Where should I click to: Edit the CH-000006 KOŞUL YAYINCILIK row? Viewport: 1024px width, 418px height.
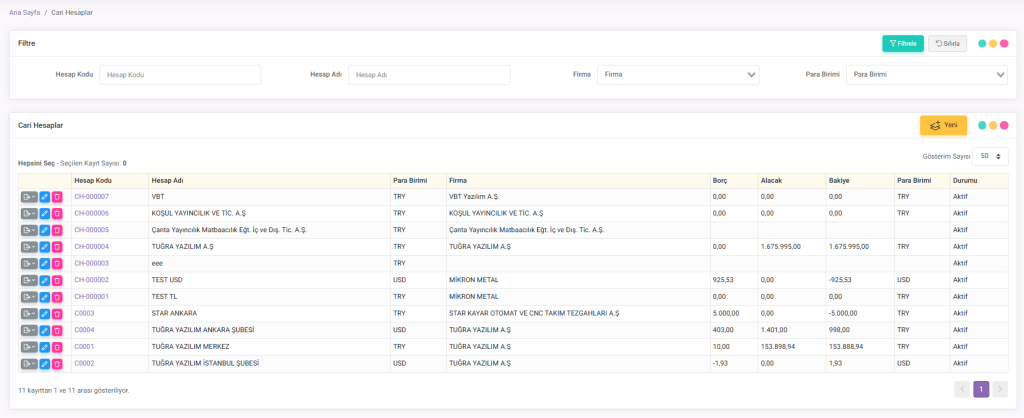click(45, 213)
